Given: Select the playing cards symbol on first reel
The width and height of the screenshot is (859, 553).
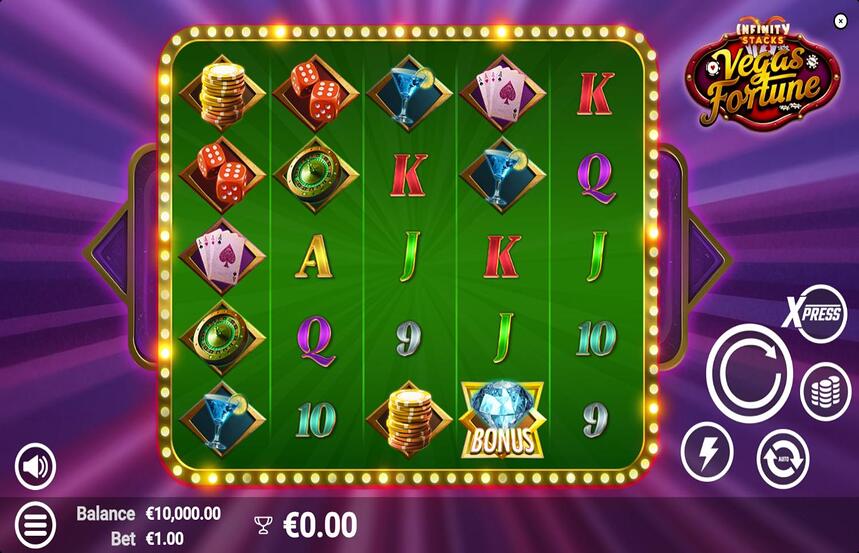Looking at the screenshot, I should [222, 256].
